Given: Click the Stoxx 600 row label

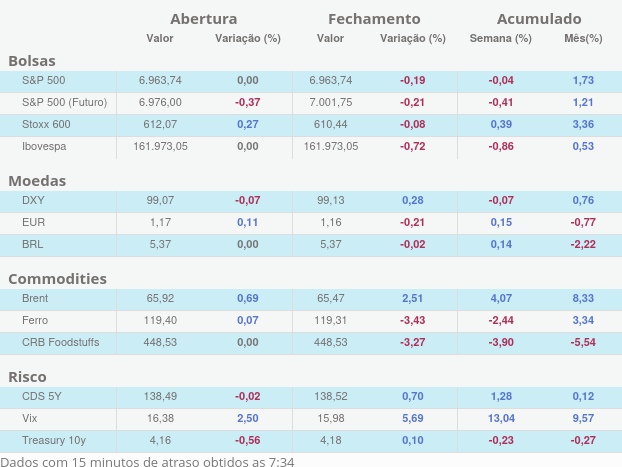Looking at the screenshot, I should tap(46, 124).
